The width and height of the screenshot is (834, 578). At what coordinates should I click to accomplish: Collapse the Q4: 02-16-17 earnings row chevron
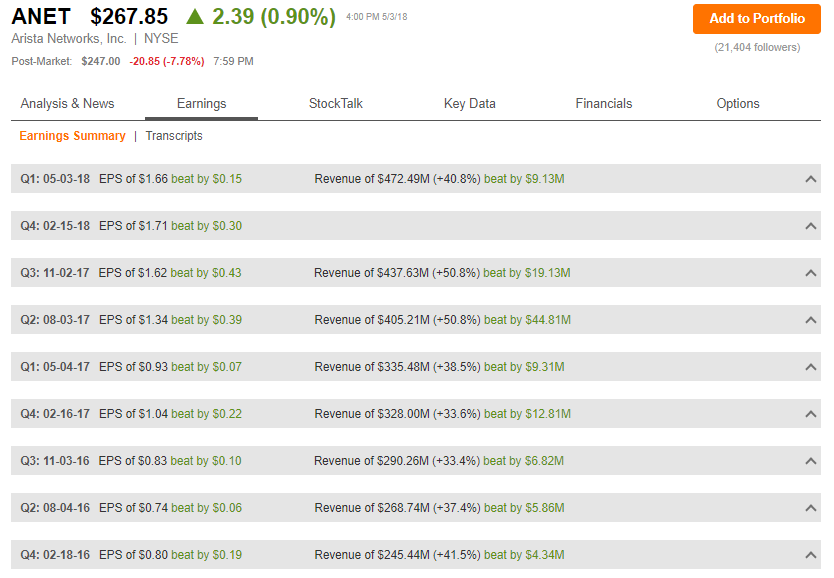pos(811,414)
